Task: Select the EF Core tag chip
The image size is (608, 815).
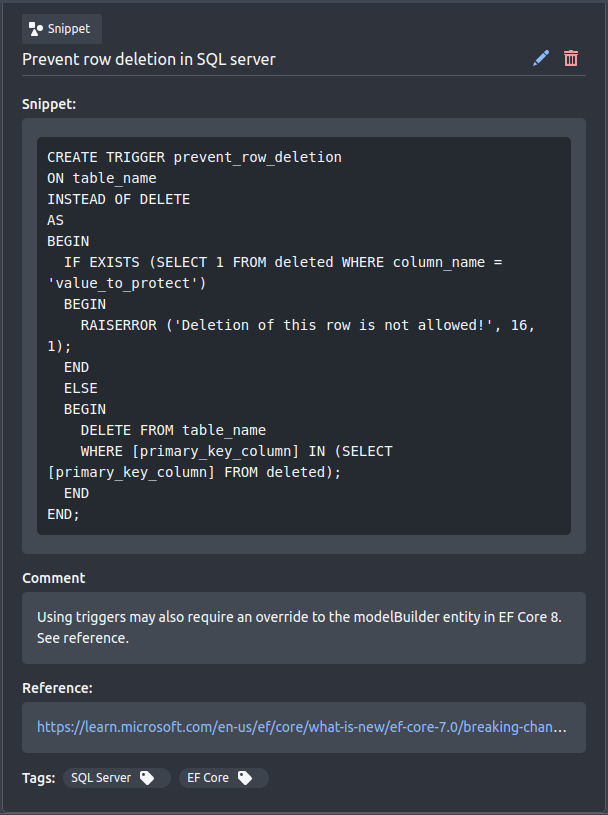Action: 224,778
